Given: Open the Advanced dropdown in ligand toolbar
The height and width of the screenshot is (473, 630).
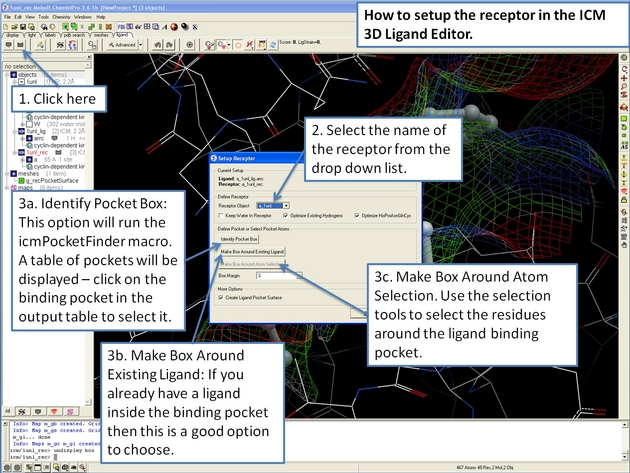Looking at the screenshot, I should [x=124, y=45].
